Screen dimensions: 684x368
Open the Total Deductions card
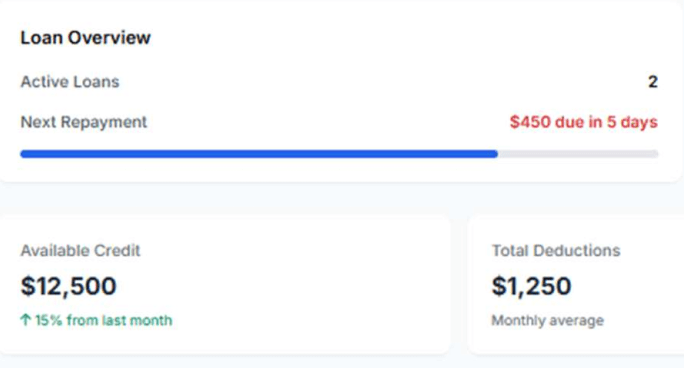[576, 284]
